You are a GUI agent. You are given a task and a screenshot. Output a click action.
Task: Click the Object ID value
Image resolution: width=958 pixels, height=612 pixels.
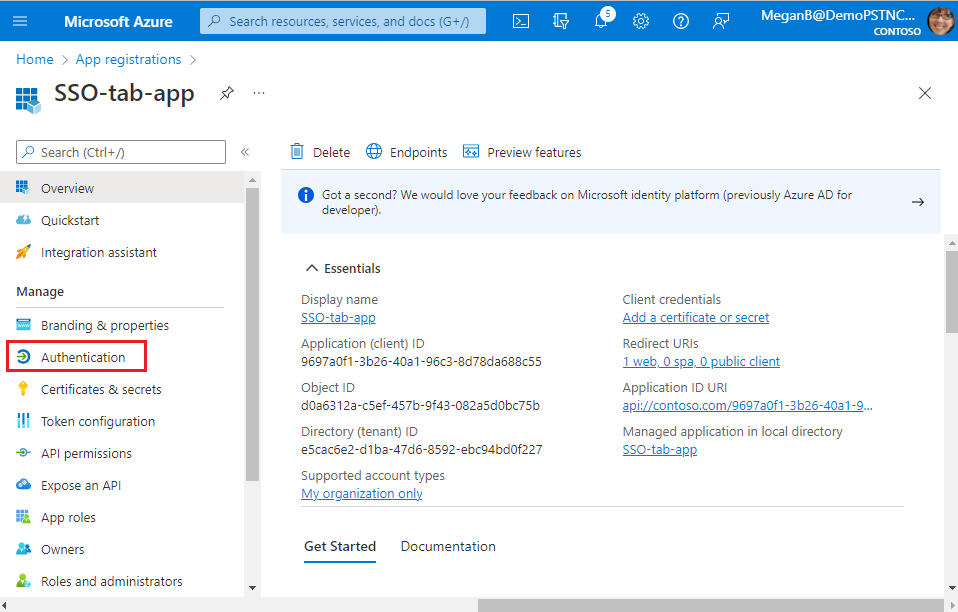pyautogui.click(x=420, y=406)
